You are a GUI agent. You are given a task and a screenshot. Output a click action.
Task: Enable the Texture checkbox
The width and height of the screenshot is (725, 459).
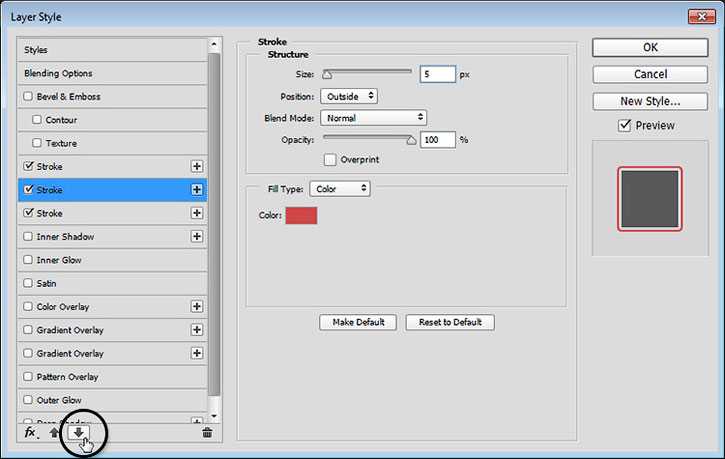[37, 143]
